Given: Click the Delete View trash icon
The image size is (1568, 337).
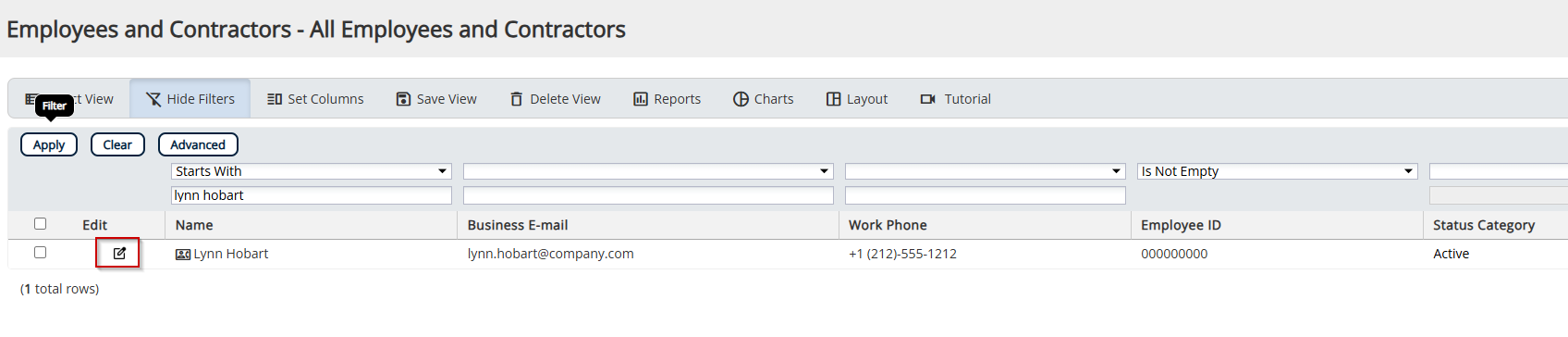Looking at the screenshot, I should (x=517, y=99).
